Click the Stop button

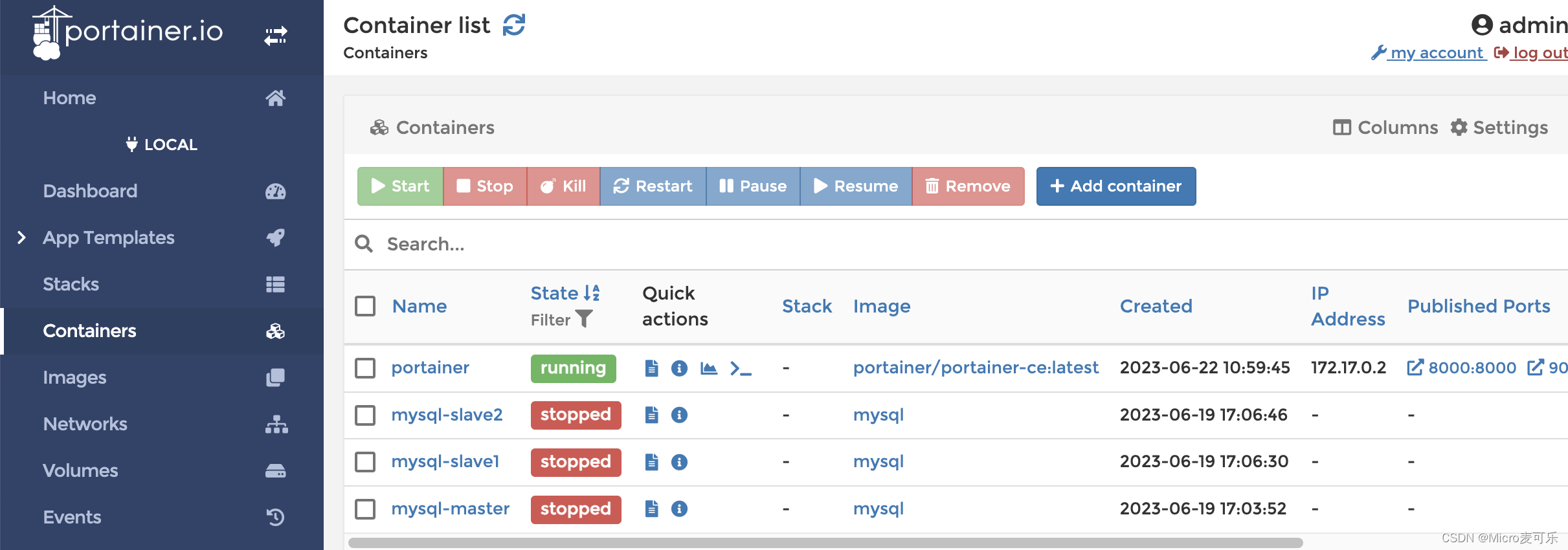coord(485,186)
